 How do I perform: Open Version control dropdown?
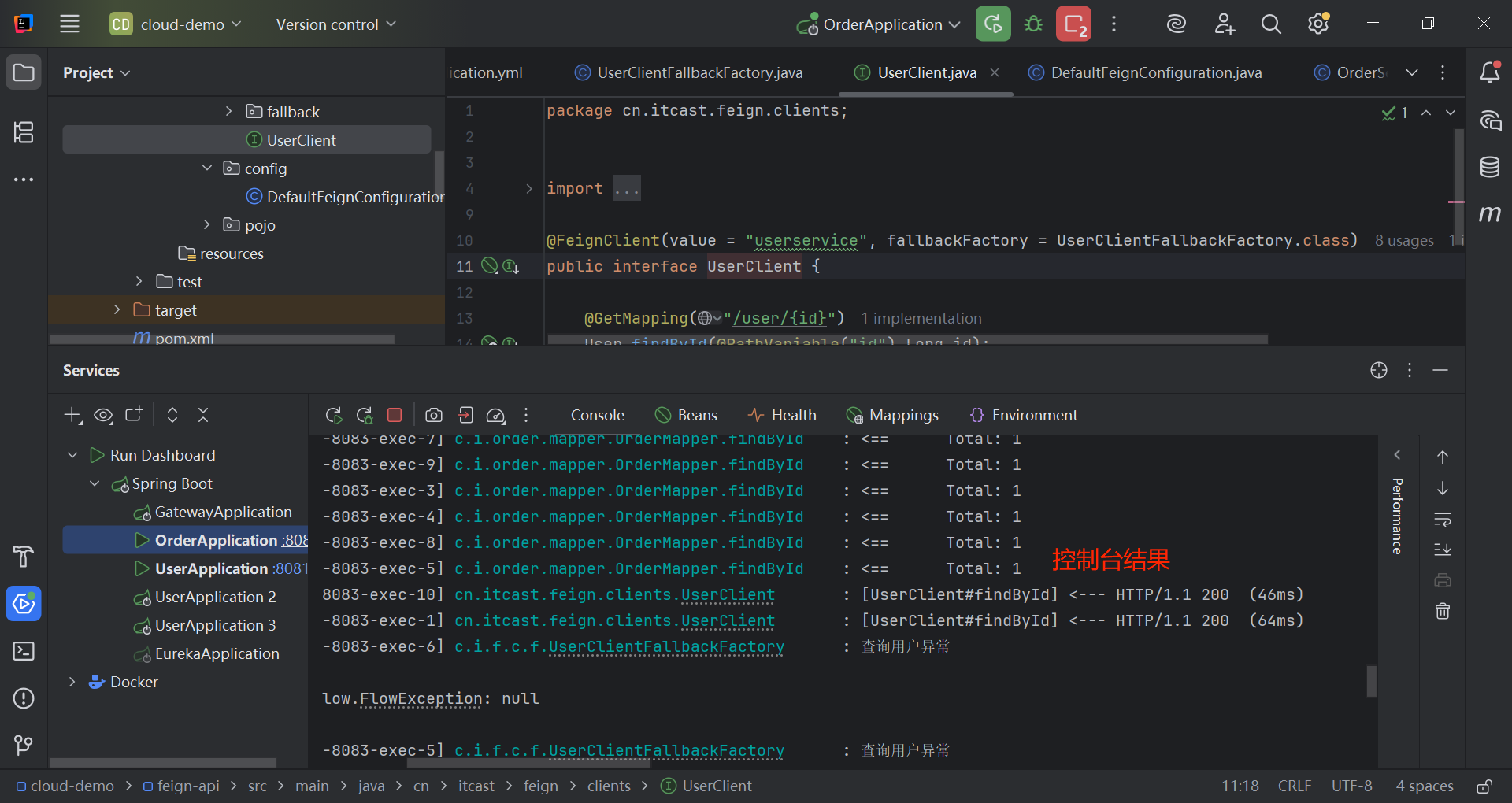coord(335,24)
